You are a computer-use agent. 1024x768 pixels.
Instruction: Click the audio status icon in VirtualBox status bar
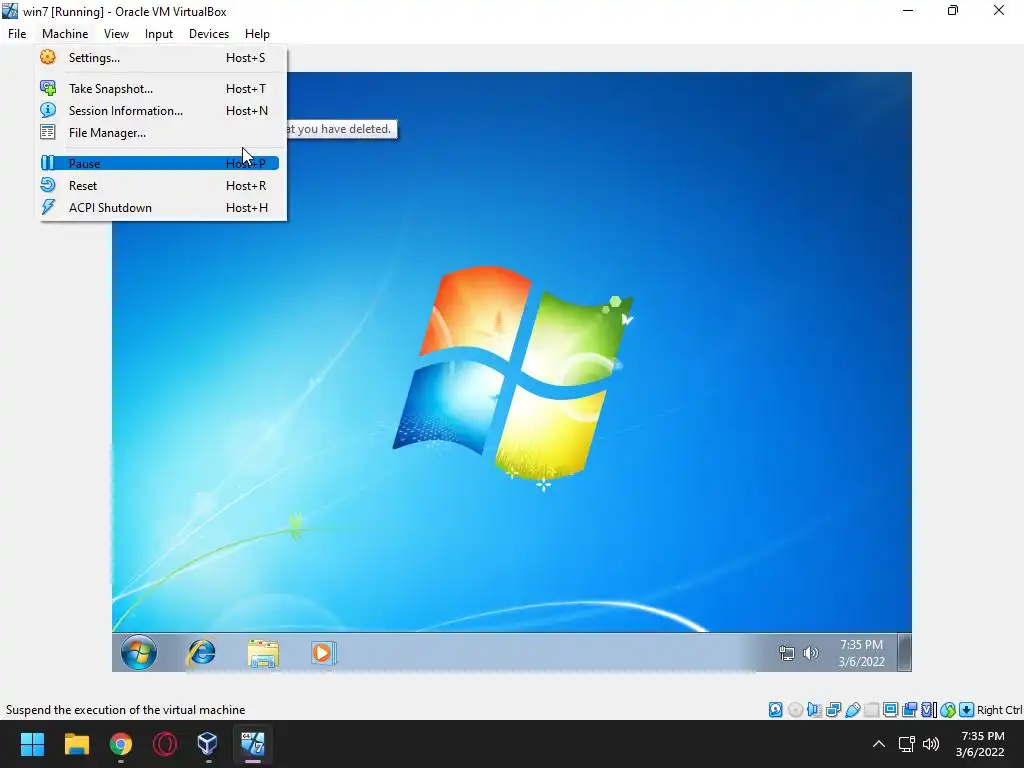point(814,710)
